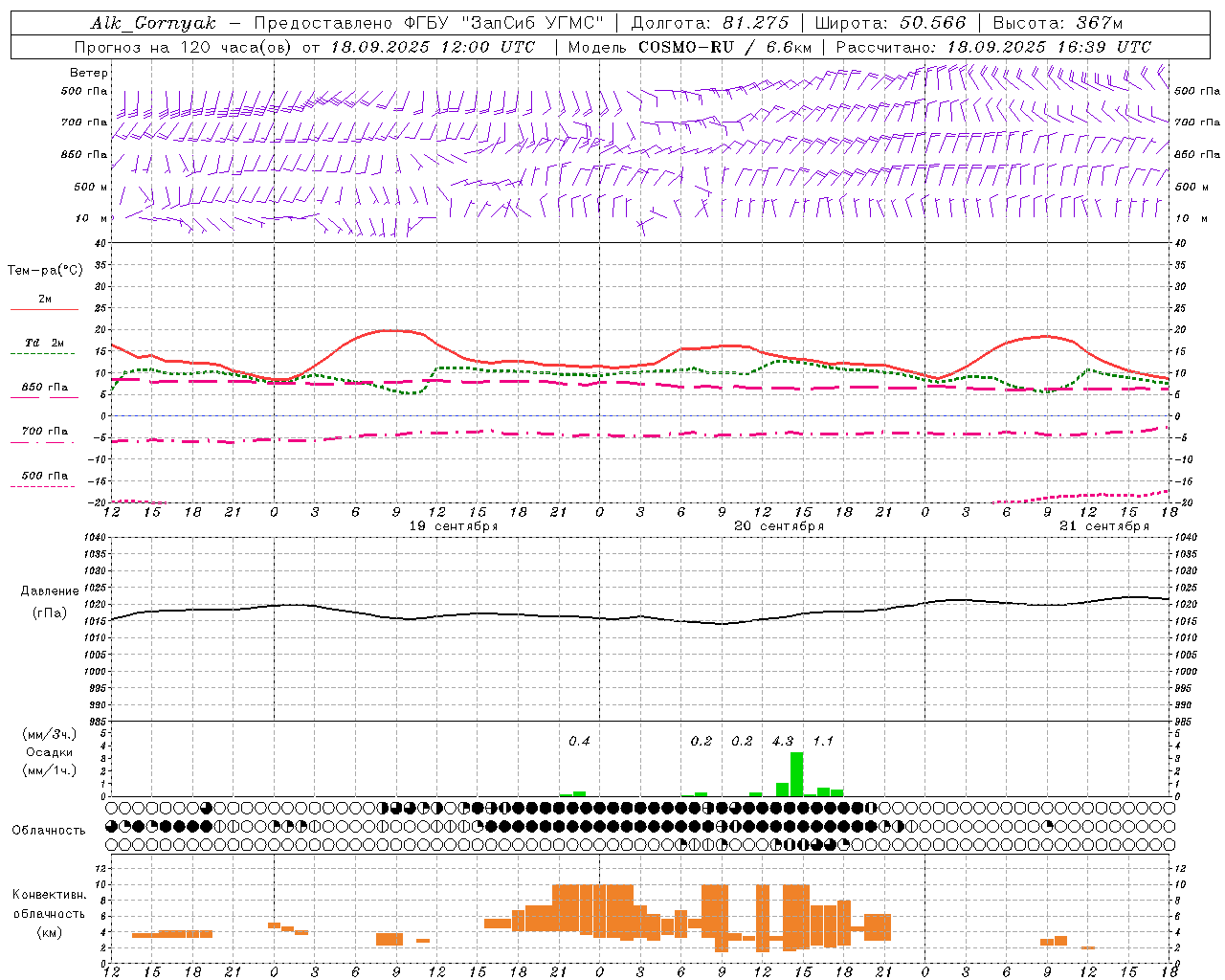Click the Конвективн. облачность label
Image resolution: width=1225 pixels, height=980 pixels.
click(49, 903)
